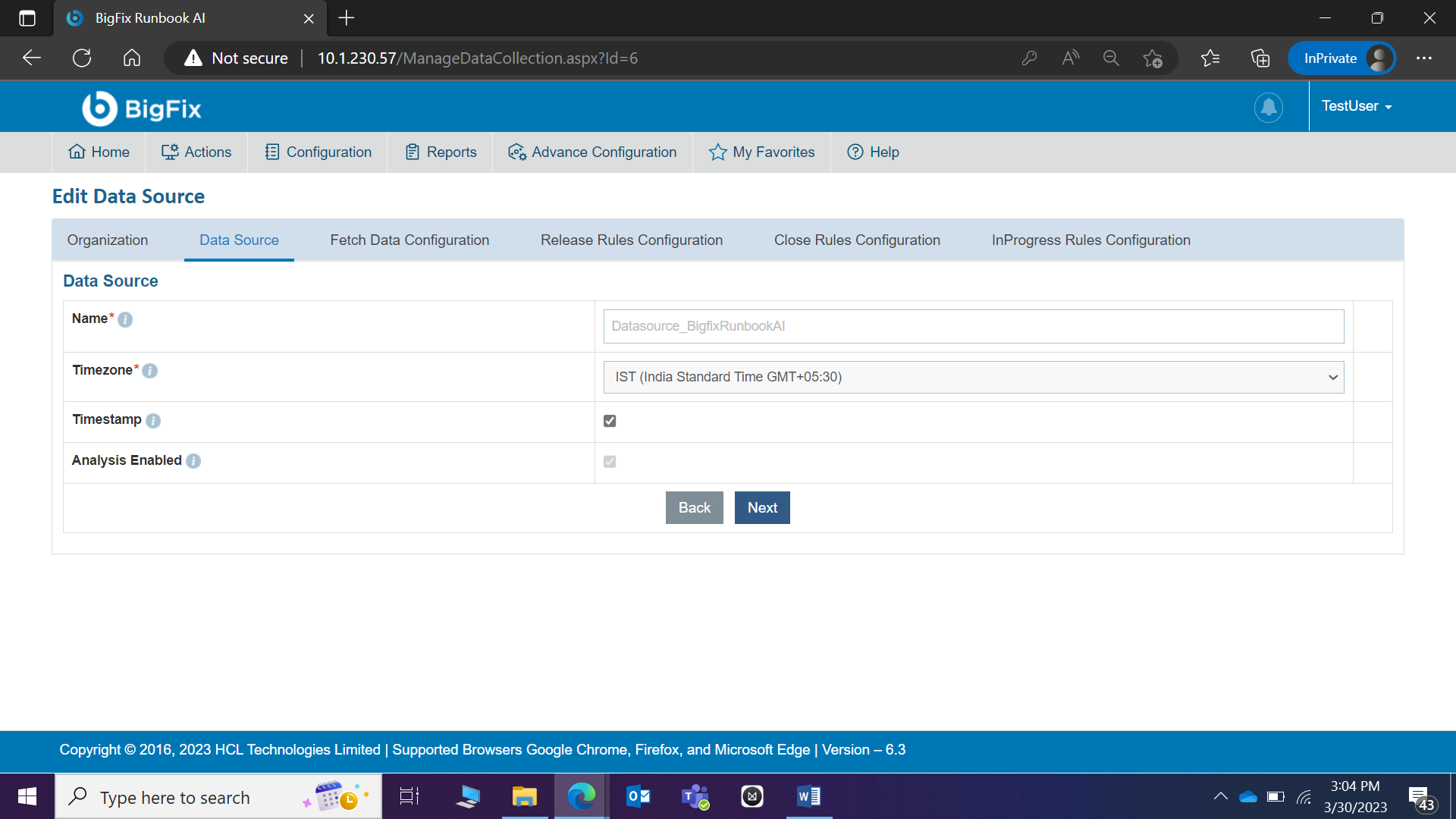Click the notification bell icon
The image size is (1456, 819).
pos(1268,107)
